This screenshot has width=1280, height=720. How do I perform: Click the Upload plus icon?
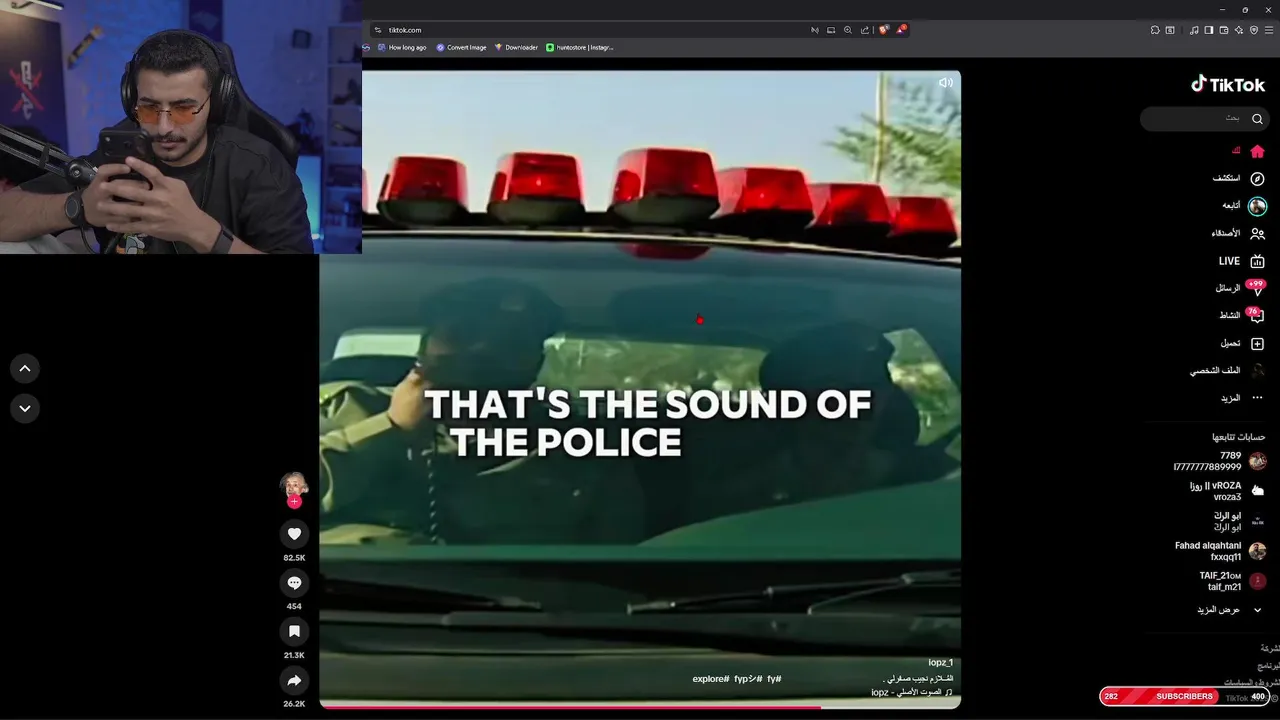tap(1257, 344)
